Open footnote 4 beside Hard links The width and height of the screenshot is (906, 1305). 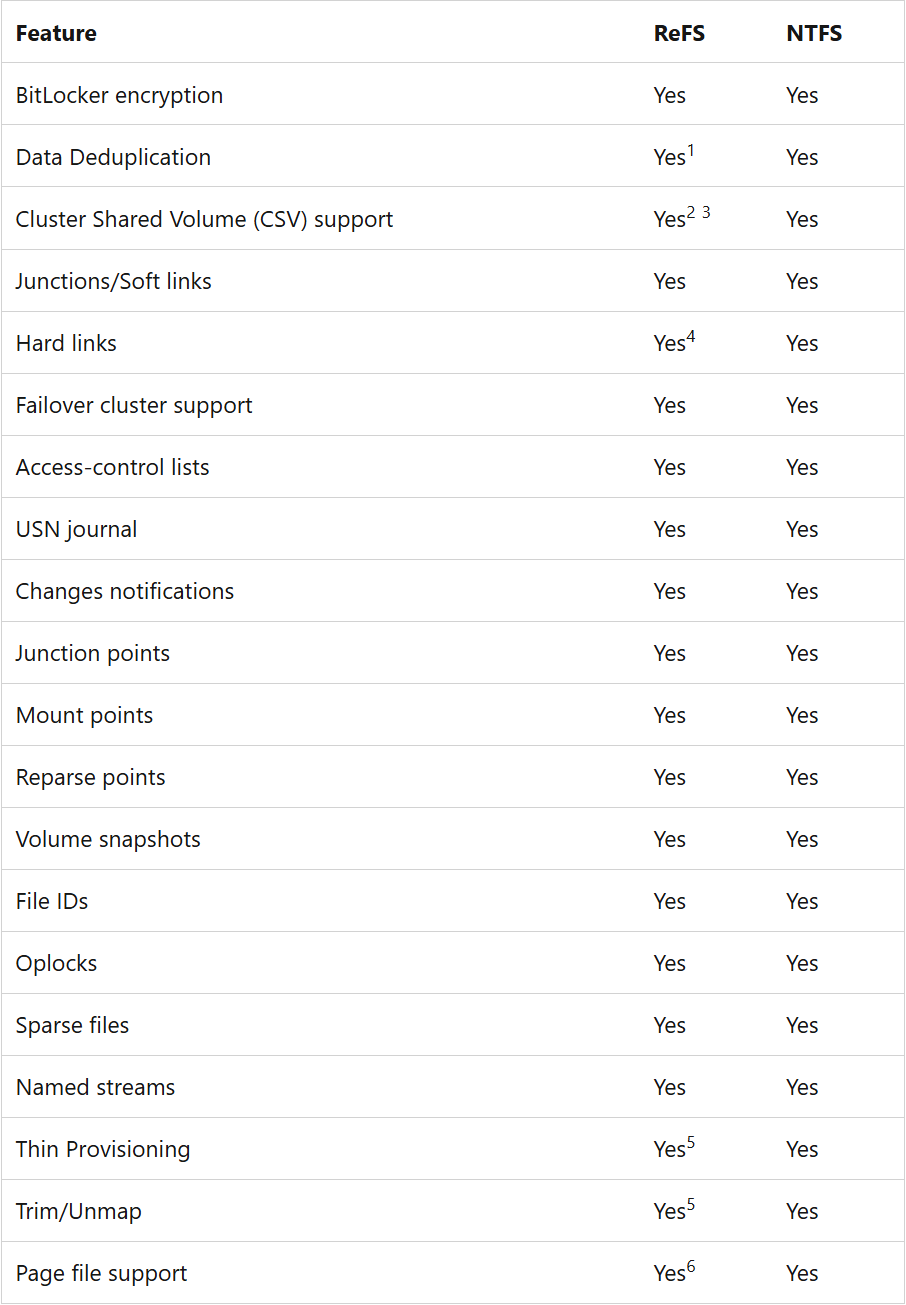pyautogui.click(x=691, y=336)
